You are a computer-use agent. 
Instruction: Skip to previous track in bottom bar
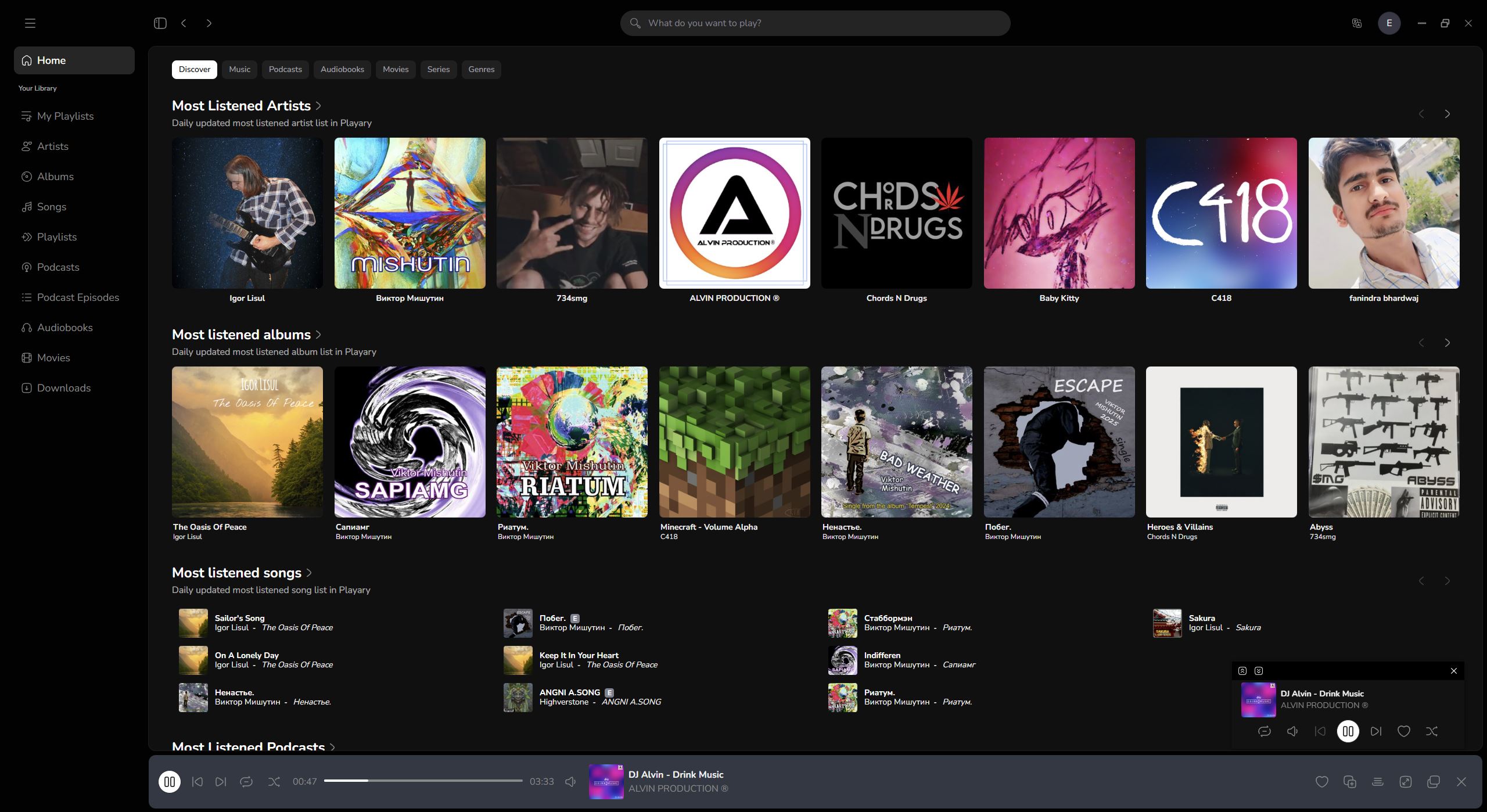coord(197,782)
